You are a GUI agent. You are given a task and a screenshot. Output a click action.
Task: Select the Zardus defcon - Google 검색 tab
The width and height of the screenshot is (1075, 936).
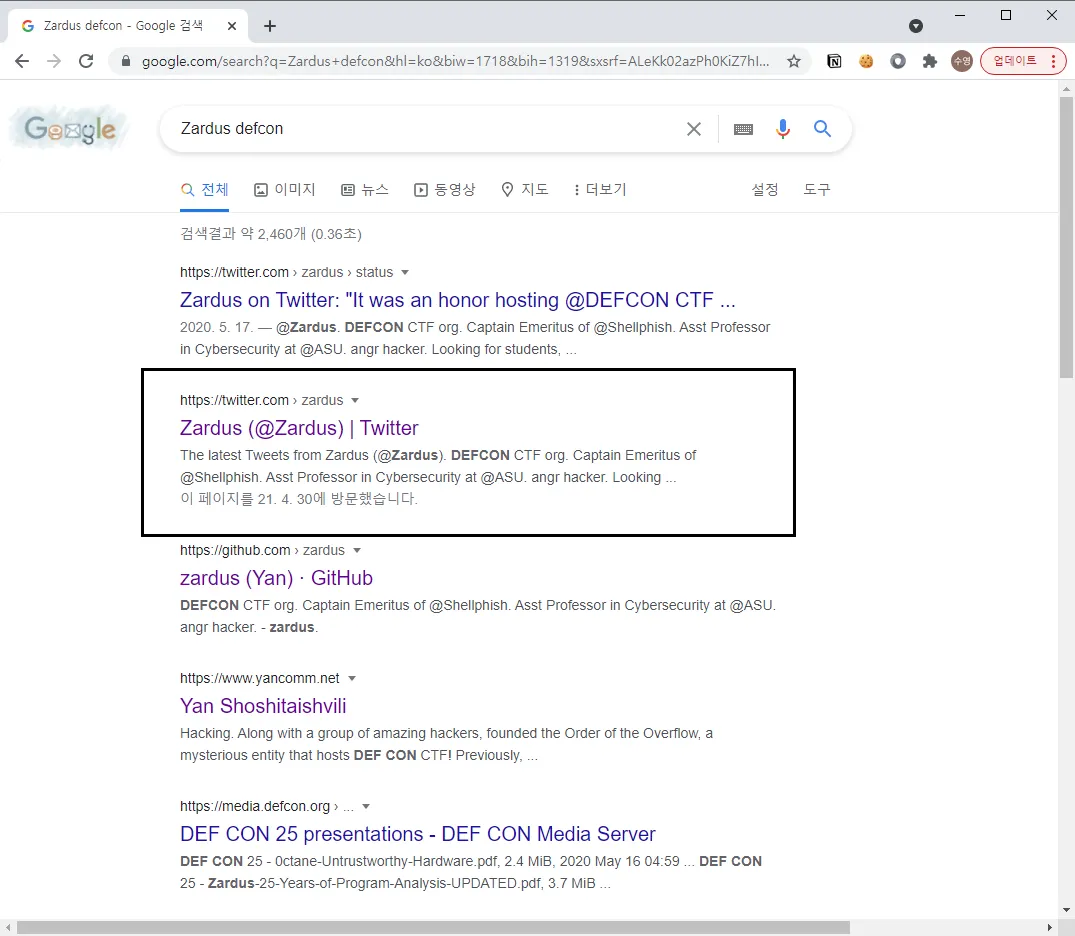coord(129,26)
